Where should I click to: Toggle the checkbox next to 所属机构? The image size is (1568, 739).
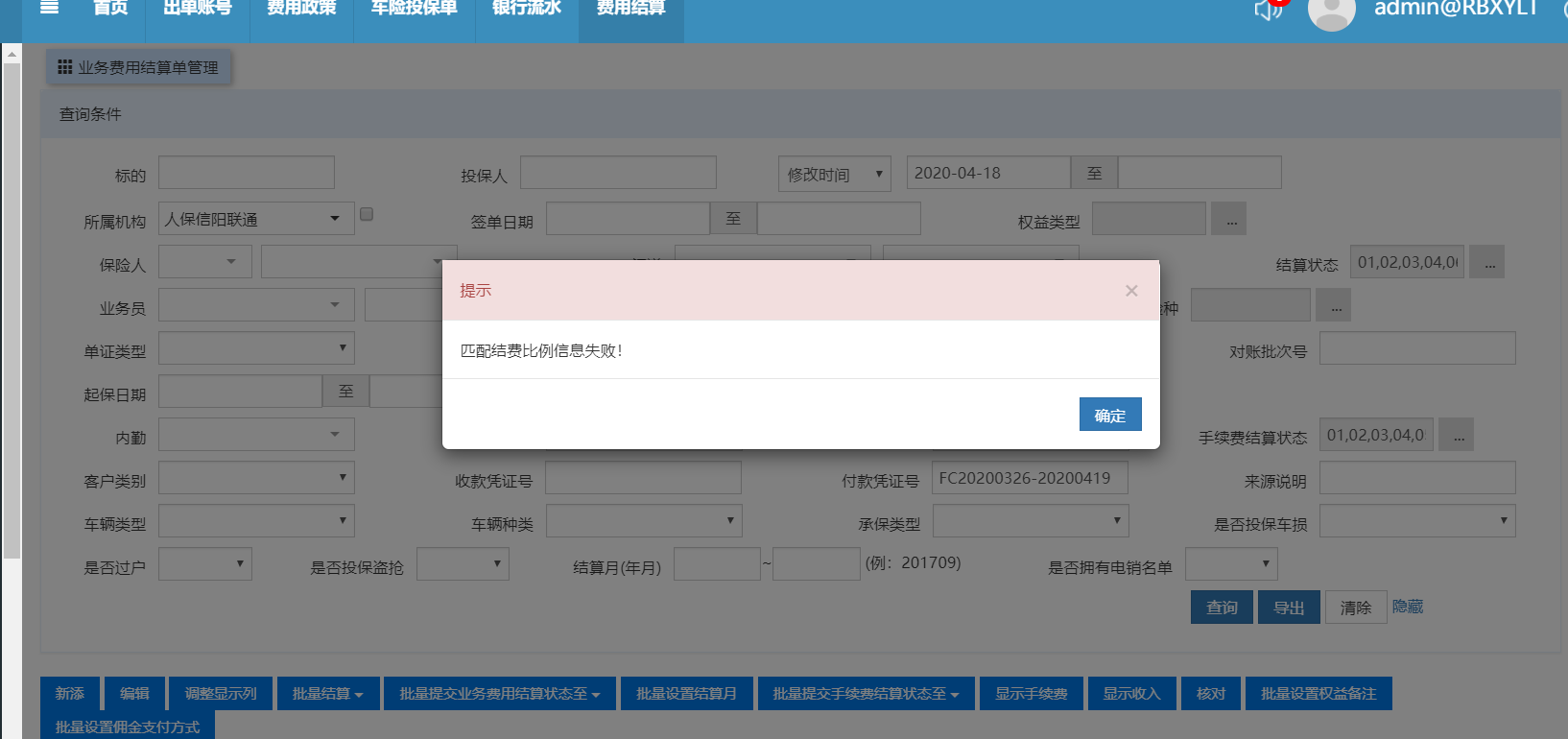(367, 215)
